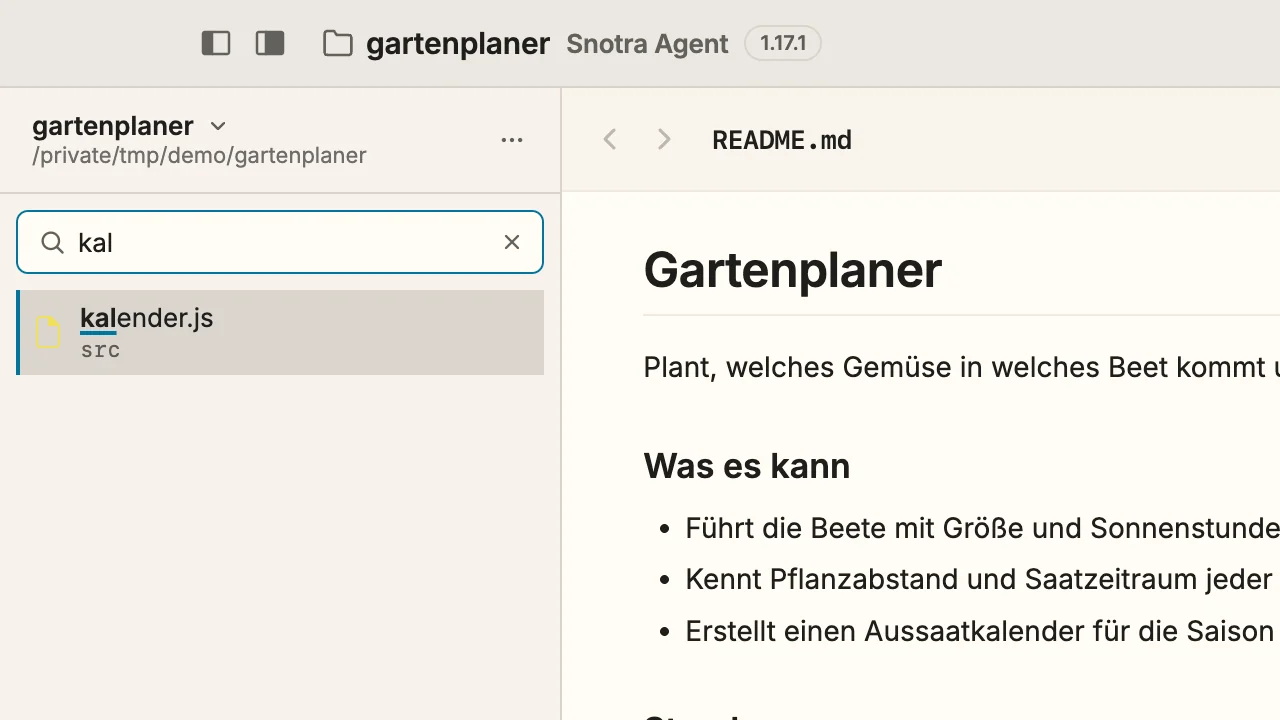
Task: Open the three-dot more options menu
Action: pos(512,140)
